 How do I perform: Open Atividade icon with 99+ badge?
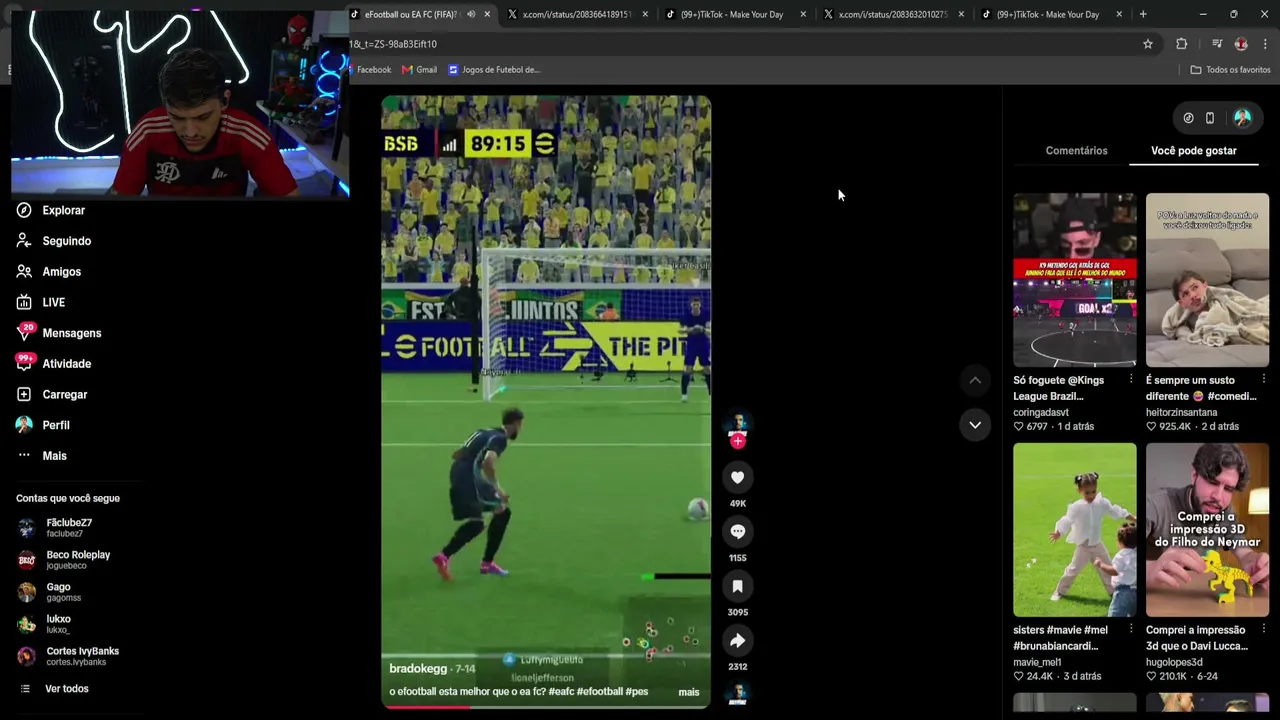pyautogui.click(x=24, y=364)
